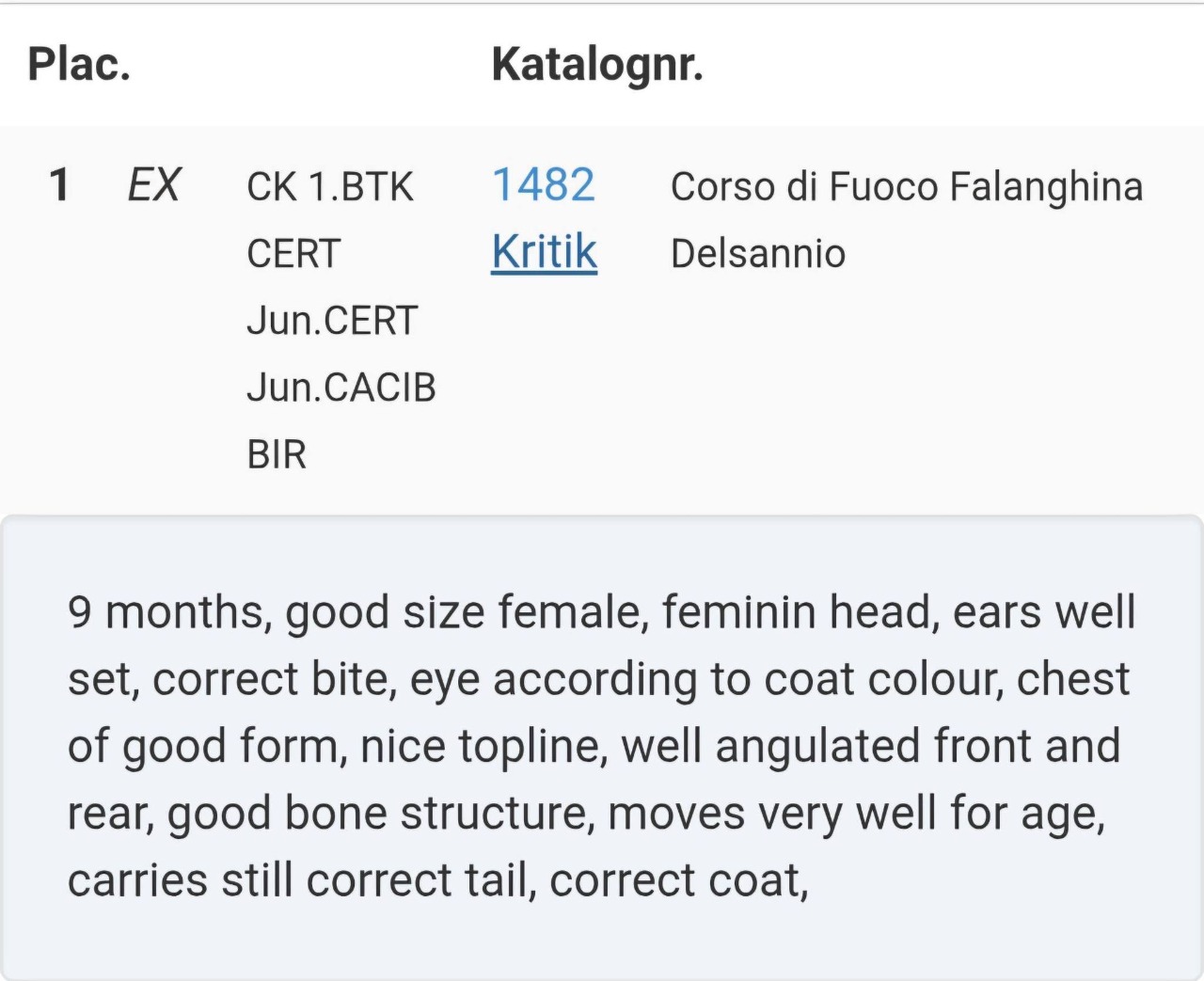This screenshot has height=981, width=1204.
Task: Select the EX grade text
Action: point(153,184)
